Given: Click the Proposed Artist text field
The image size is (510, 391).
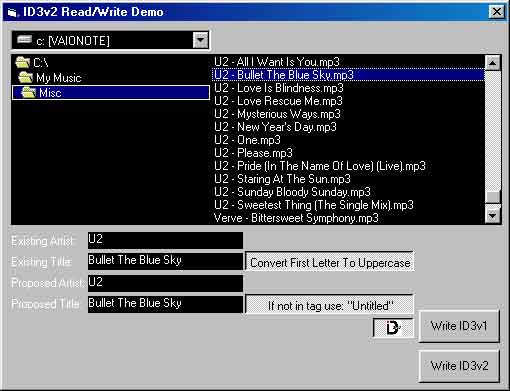Looking at the screenshot, I should point(165,283).
